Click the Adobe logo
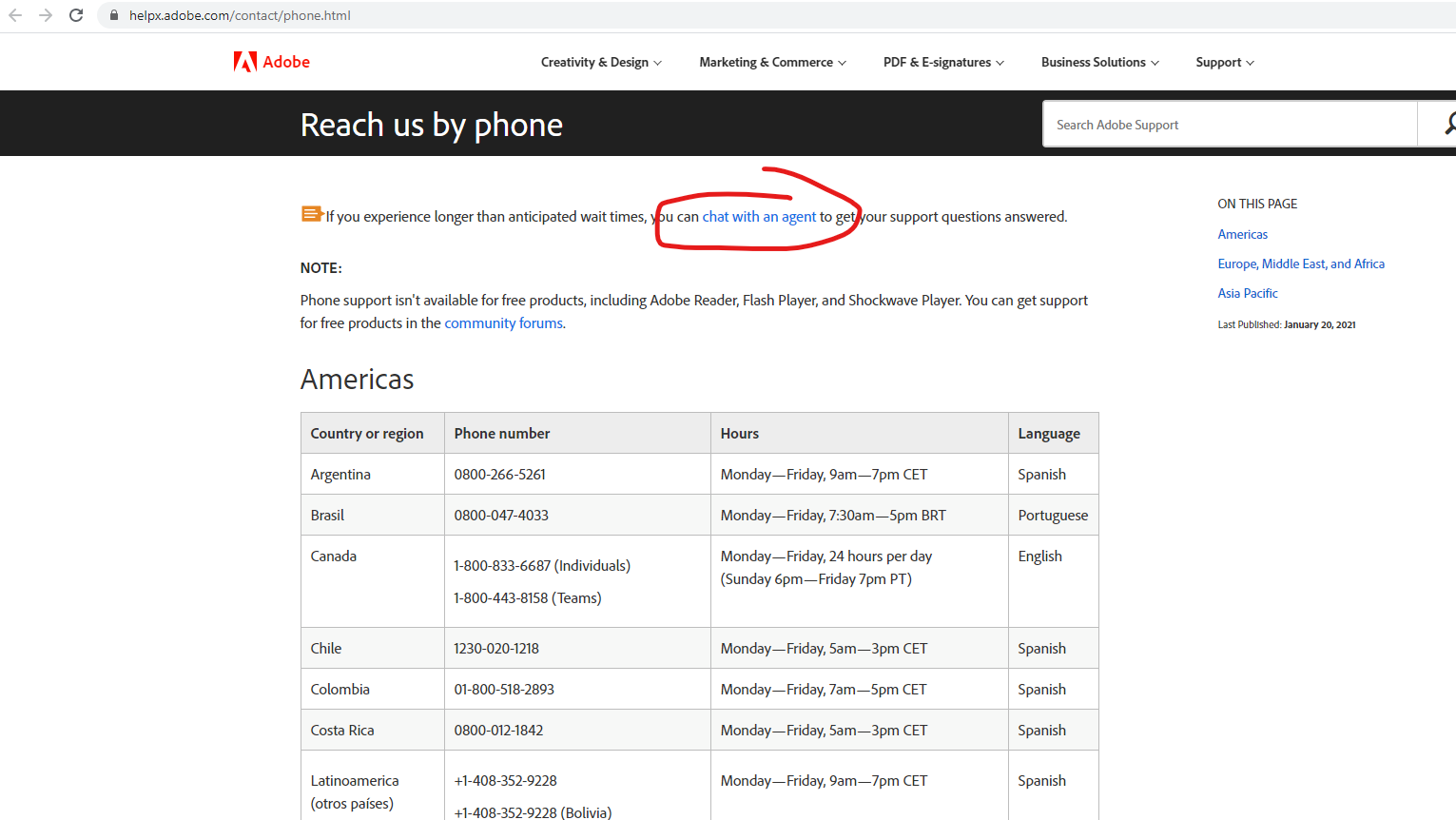The width and height of the screenshot is (1456, 820). click(271, 61)
